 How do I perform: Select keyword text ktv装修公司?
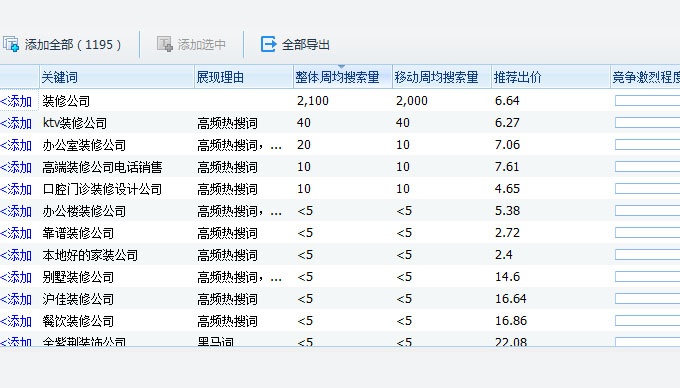(x=75, y=123)
